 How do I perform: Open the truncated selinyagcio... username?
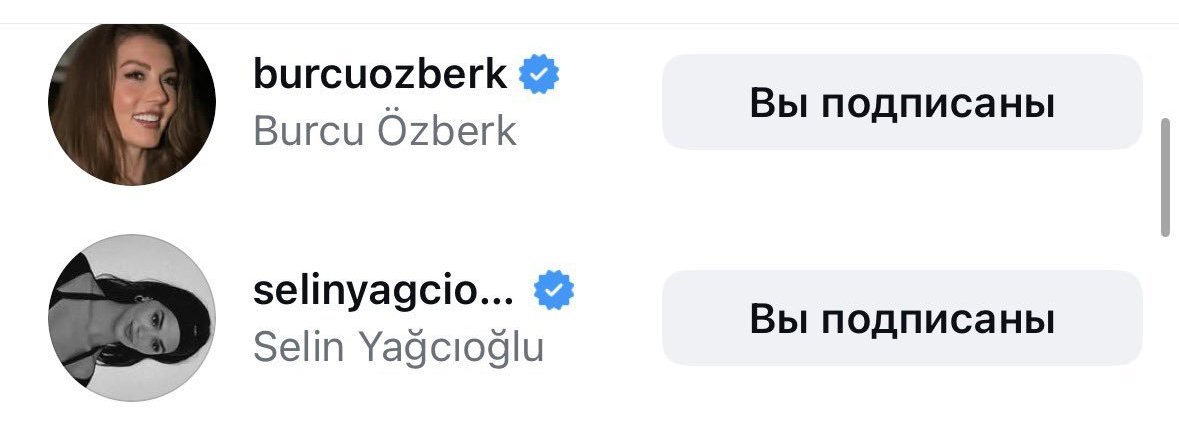coord(383,292)
